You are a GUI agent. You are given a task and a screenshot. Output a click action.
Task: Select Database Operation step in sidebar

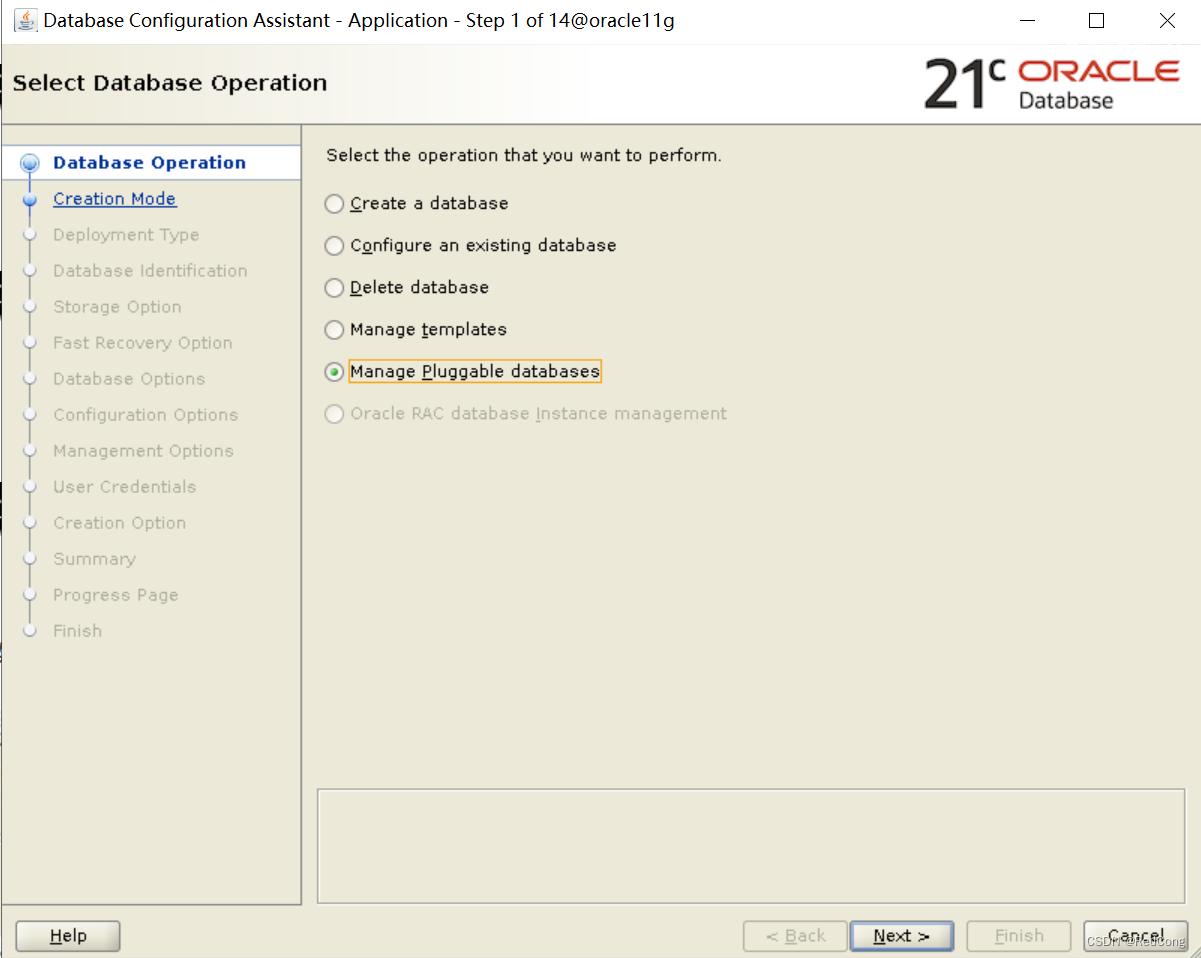coord(149,163)
